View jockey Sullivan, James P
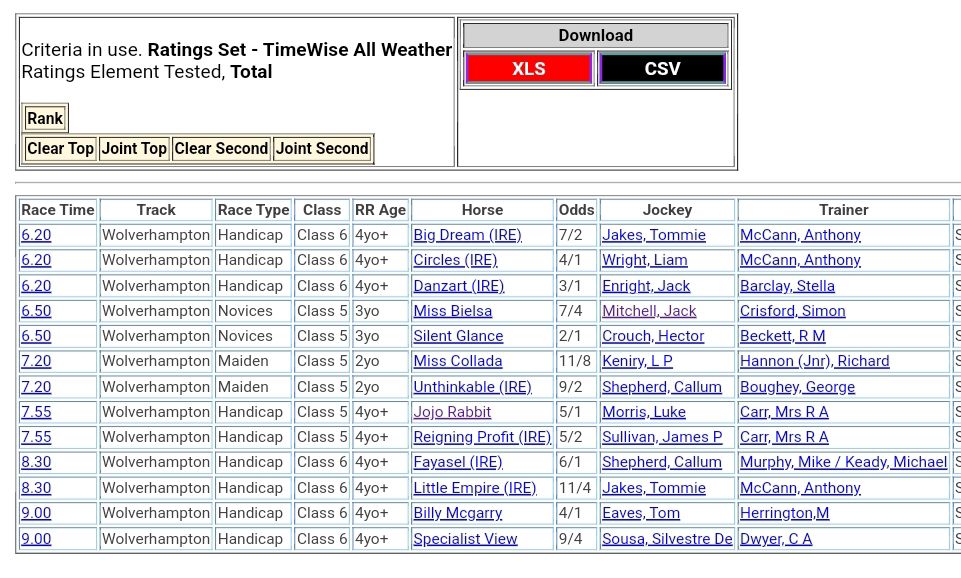Image resolution: width=961 pixels, height=578 pixels. point(661,437)
